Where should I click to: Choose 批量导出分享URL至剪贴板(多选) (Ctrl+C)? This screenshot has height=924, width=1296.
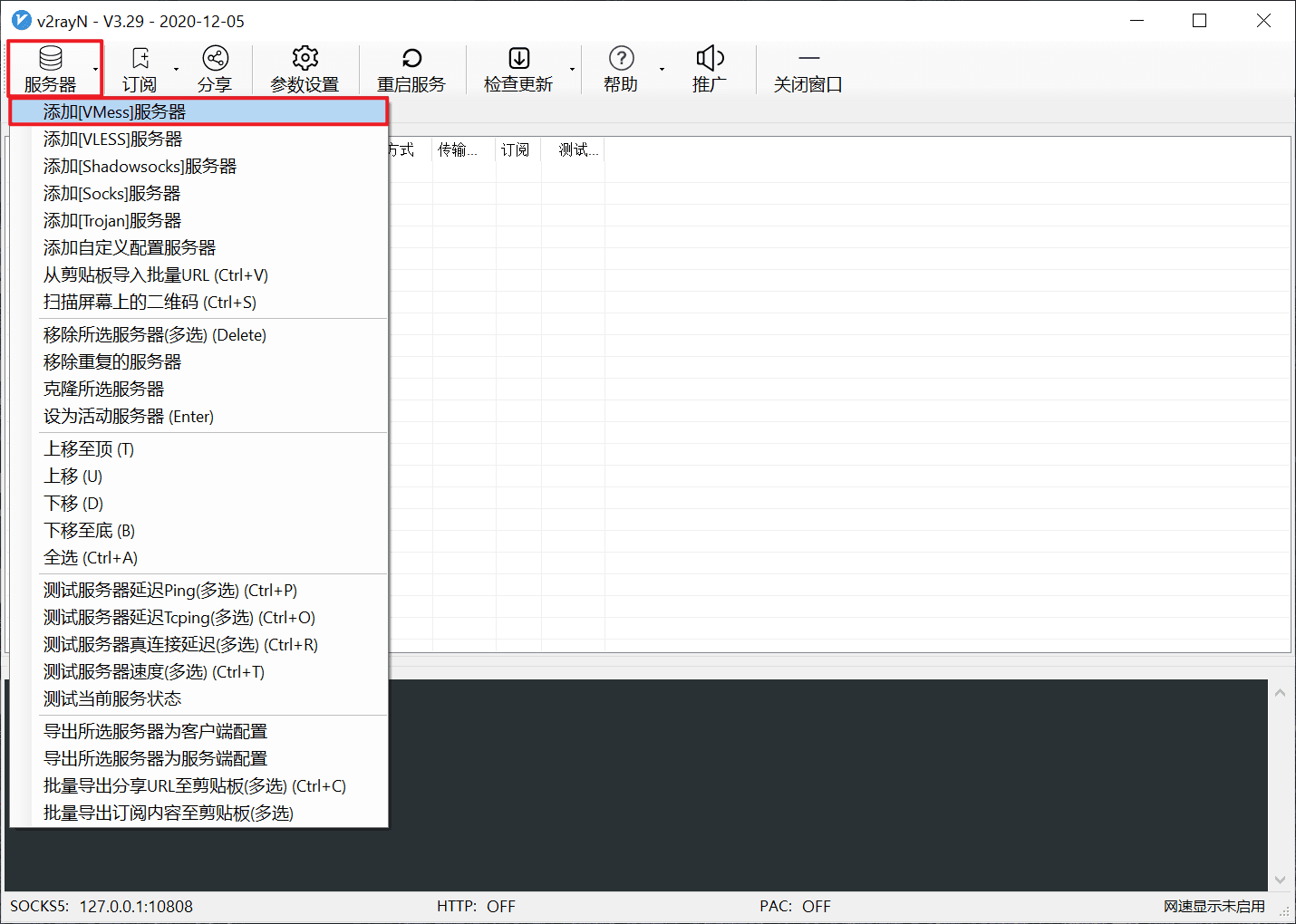click(x=198, y=785)
